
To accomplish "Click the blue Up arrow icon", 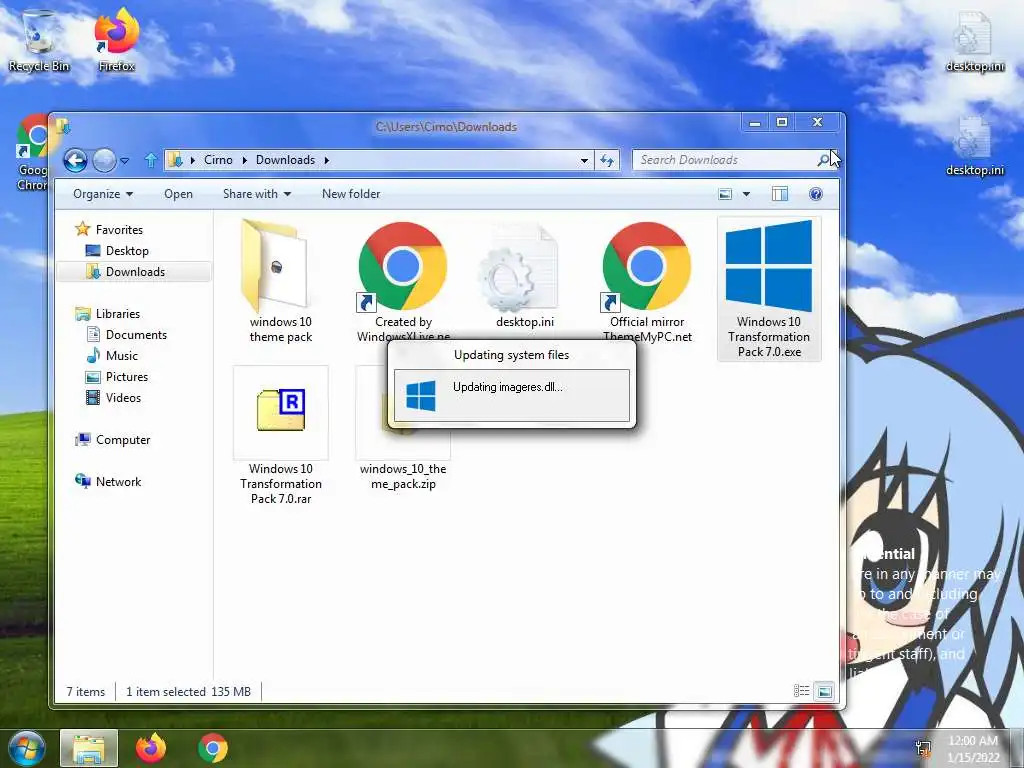I will (151, 160).
